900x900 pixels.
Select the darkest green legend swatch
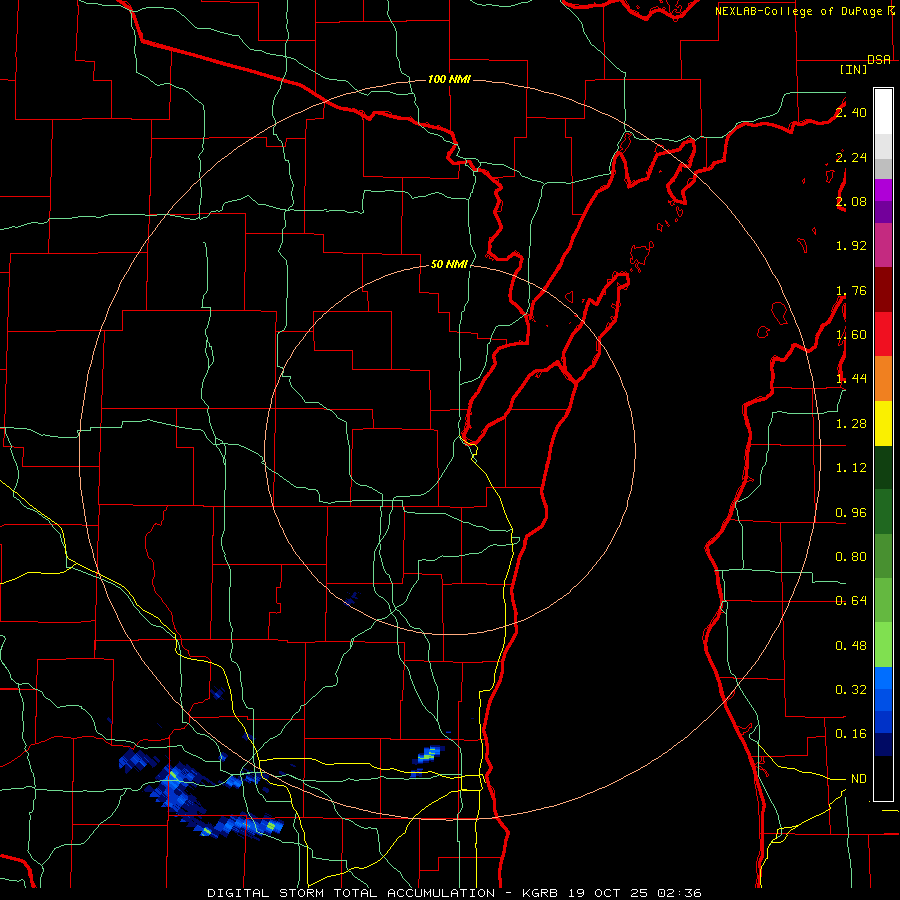[883, 467]
